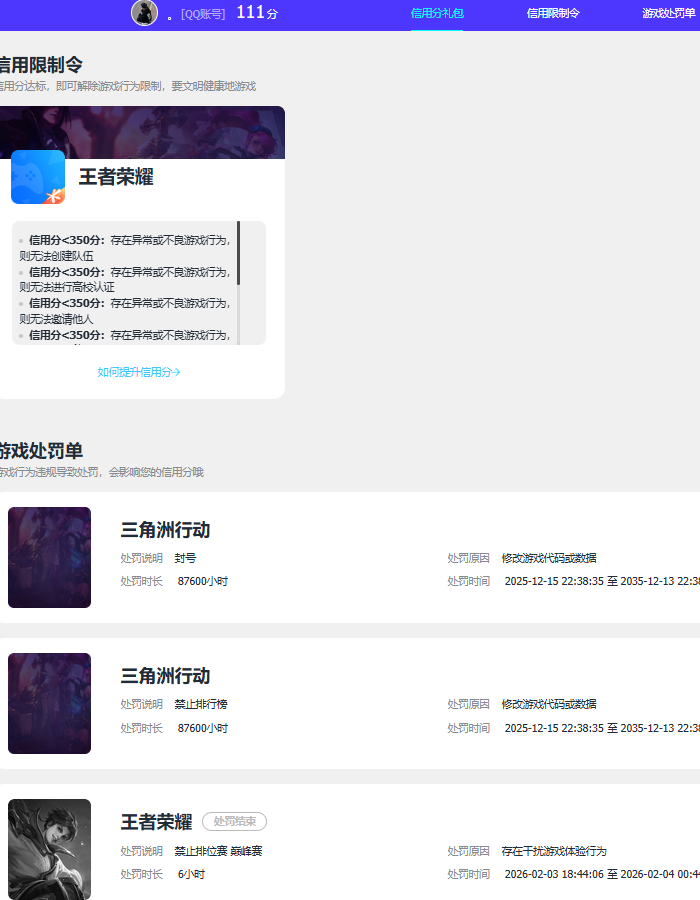Click the 111分 credit score
The height and width of the screenshot is (900, 700).
click(x=257, y=12)
